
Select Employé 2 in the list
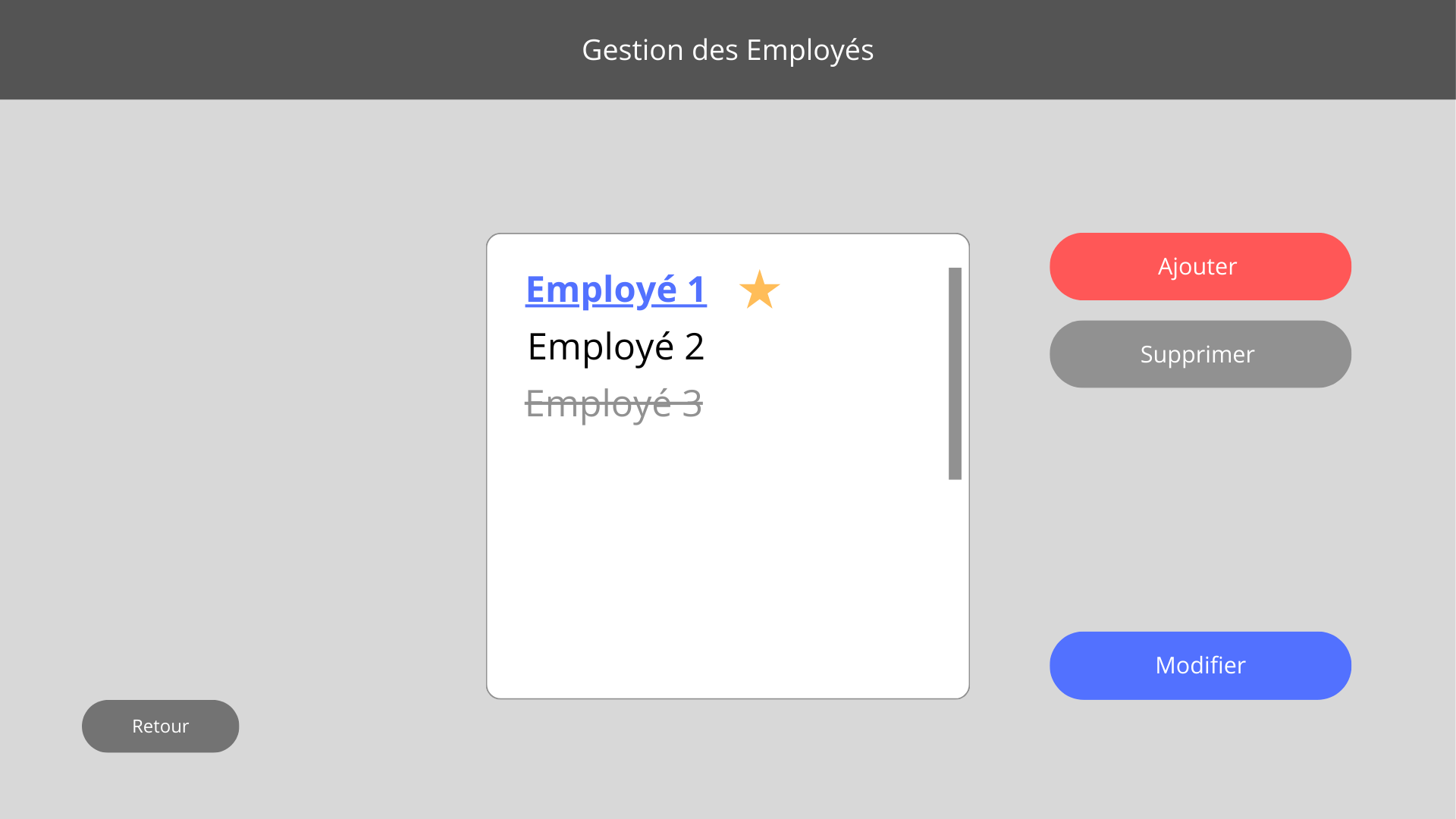click(616, 347)
